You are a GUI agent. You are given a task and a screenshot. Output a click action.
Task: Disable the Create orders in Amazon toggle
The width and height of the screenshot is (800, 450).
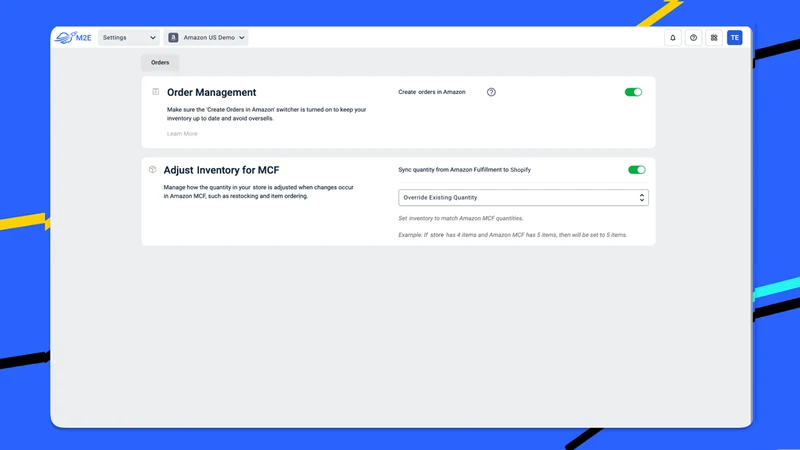(x=633, y=92)
